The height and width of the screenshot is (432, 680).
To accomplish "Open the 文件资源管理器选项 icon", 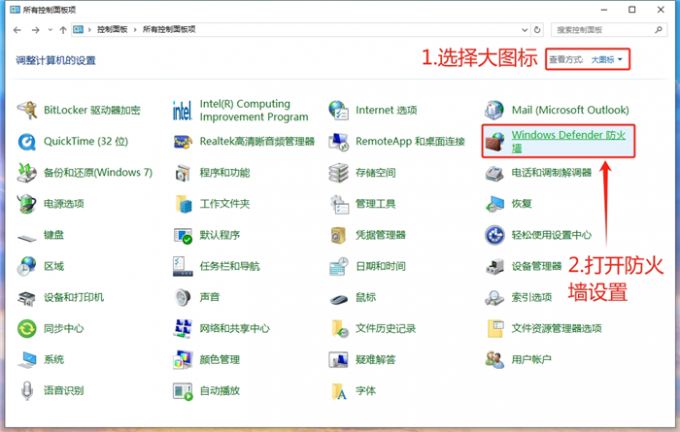I will point(494,329).
